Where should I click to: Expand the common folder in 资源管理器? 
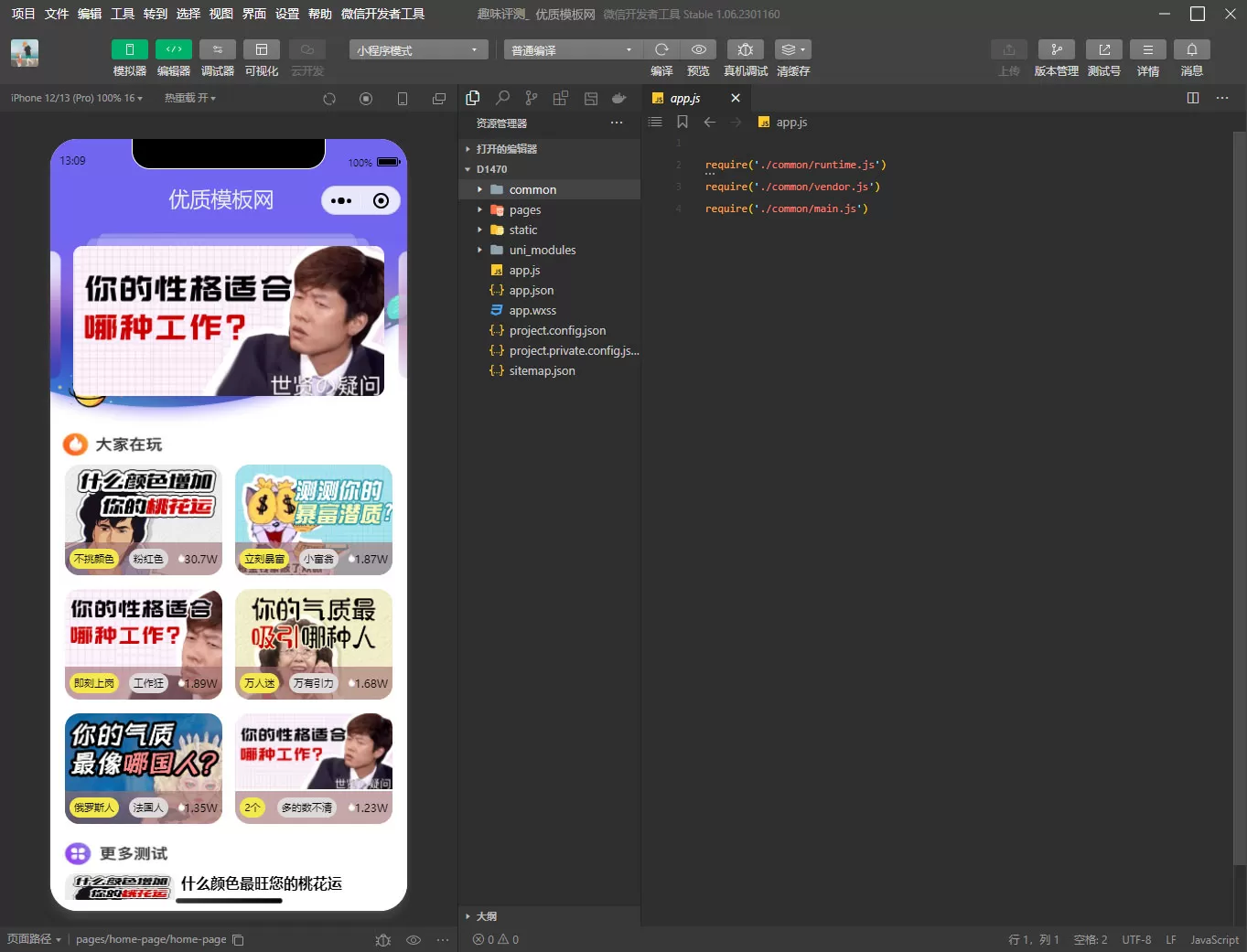[x=479, y=188]
